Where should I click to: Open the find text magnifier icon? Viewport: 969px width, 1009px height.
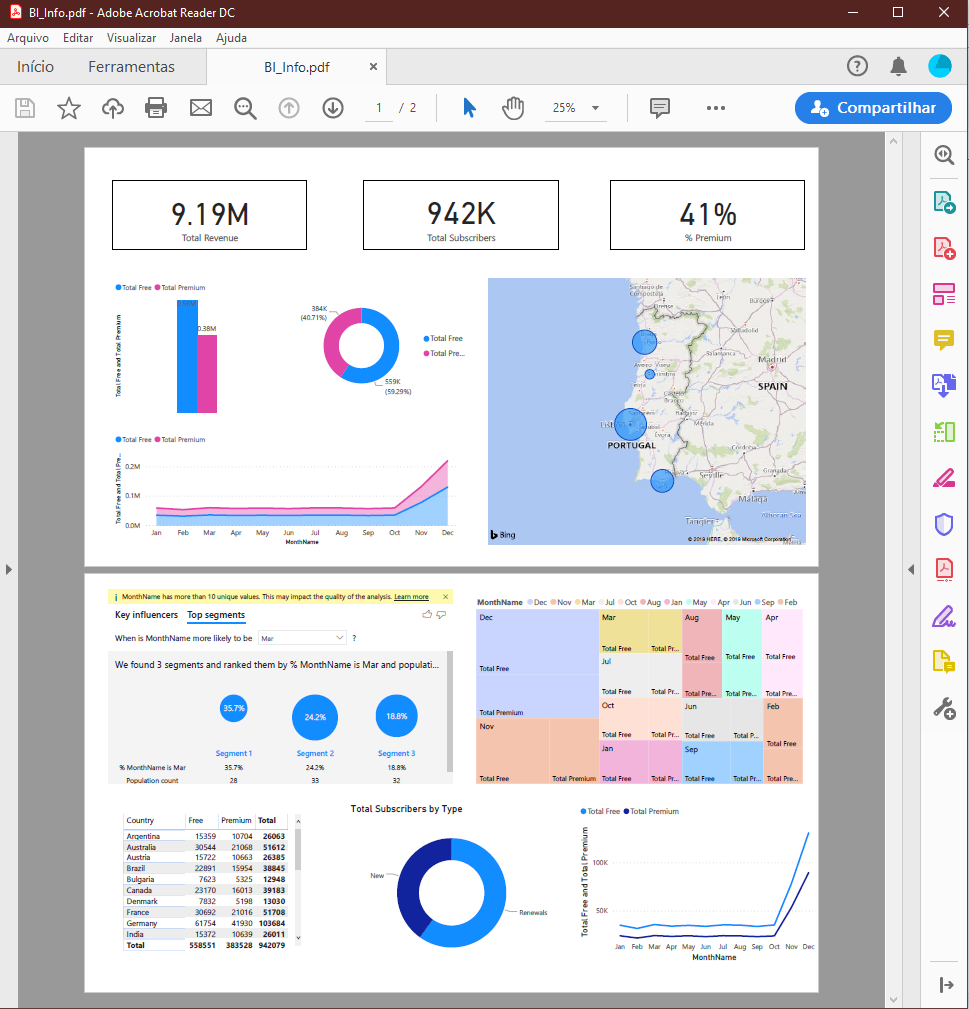point(245,108)
